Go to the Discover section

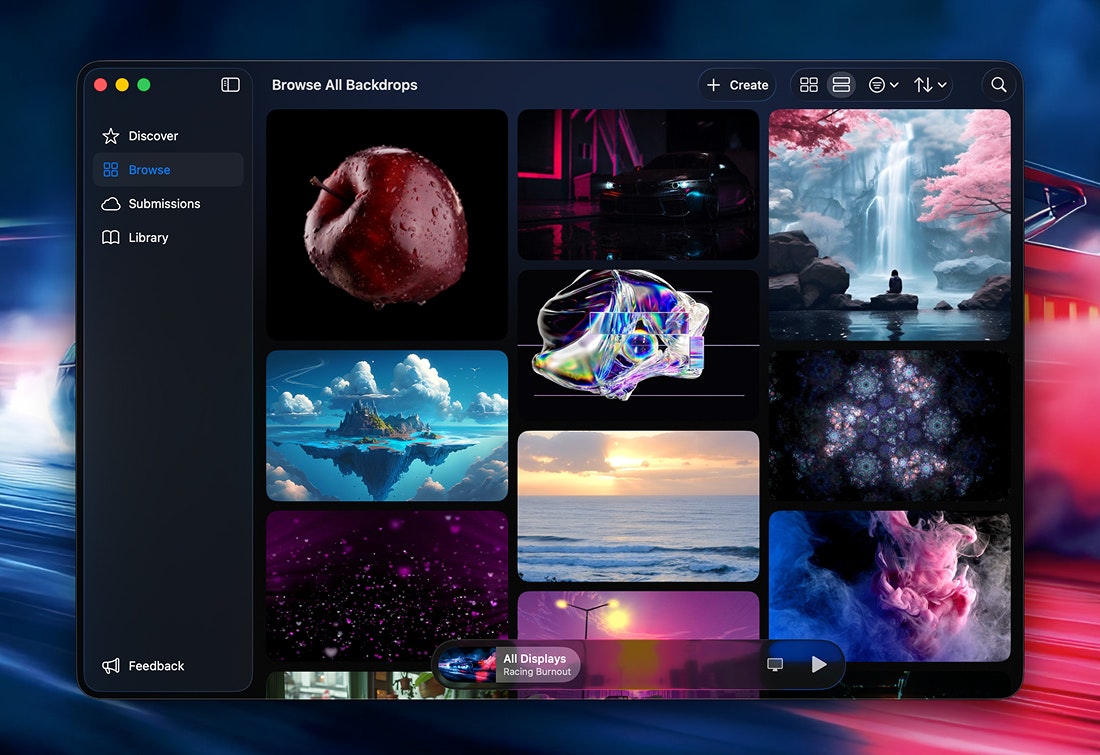coord(150,136)
